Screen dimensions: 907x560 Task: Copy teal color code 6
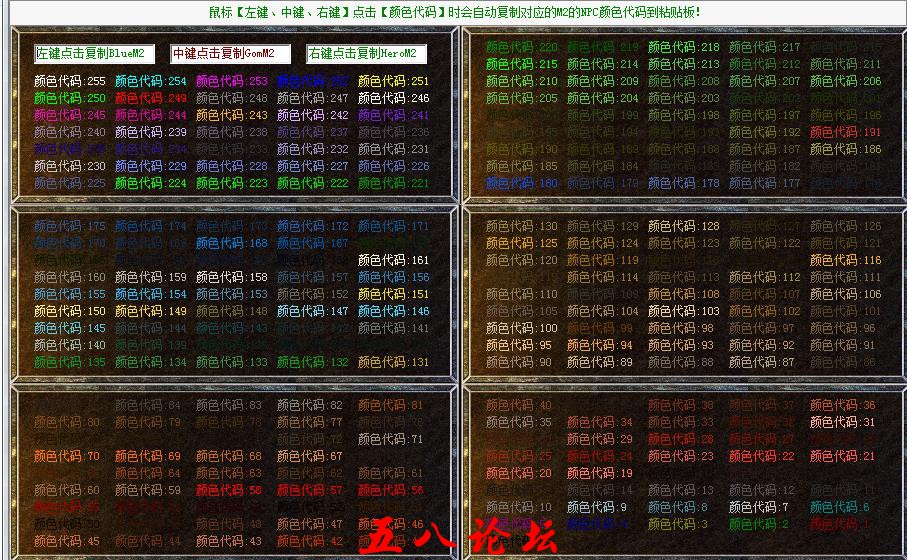840,507
